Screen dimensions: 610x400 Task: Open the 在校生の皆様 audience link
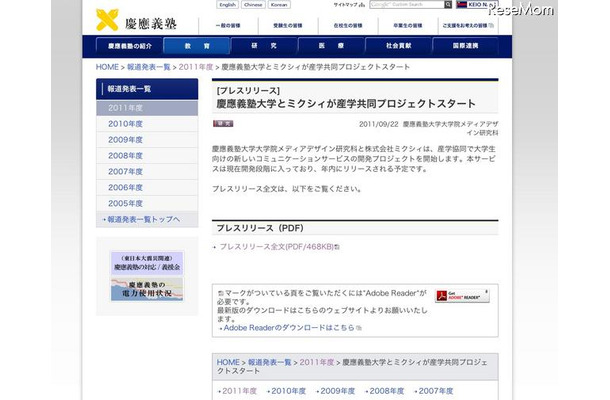point(348,26)
